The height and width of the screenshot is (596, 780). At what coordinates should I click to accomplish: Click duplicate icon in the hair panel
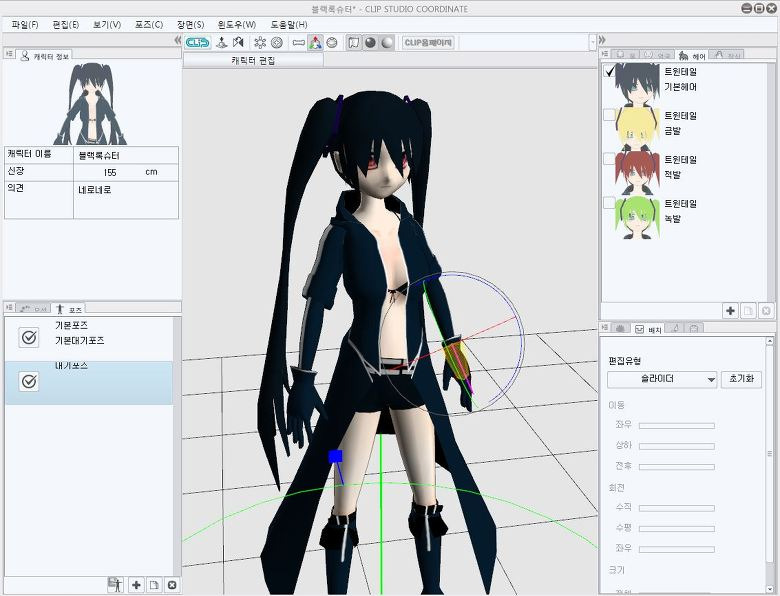pyautogui.click(x=748, y=311)
